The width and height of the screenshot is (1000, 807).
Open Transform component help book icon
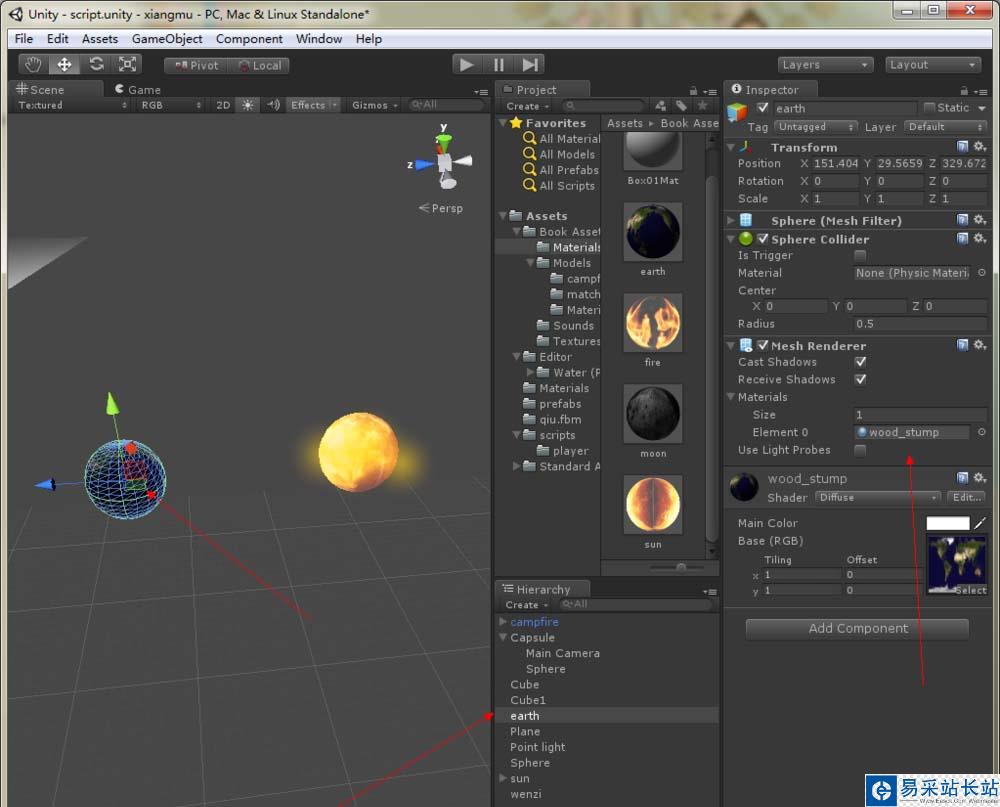(962, 147)
